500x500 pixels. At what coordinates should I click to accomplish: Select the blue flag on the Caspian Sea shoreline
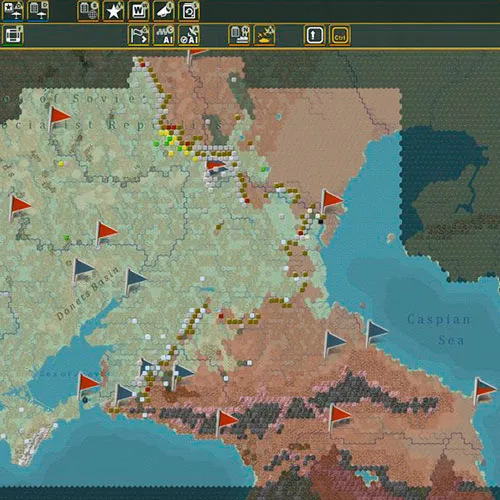[x=377, y=334]
